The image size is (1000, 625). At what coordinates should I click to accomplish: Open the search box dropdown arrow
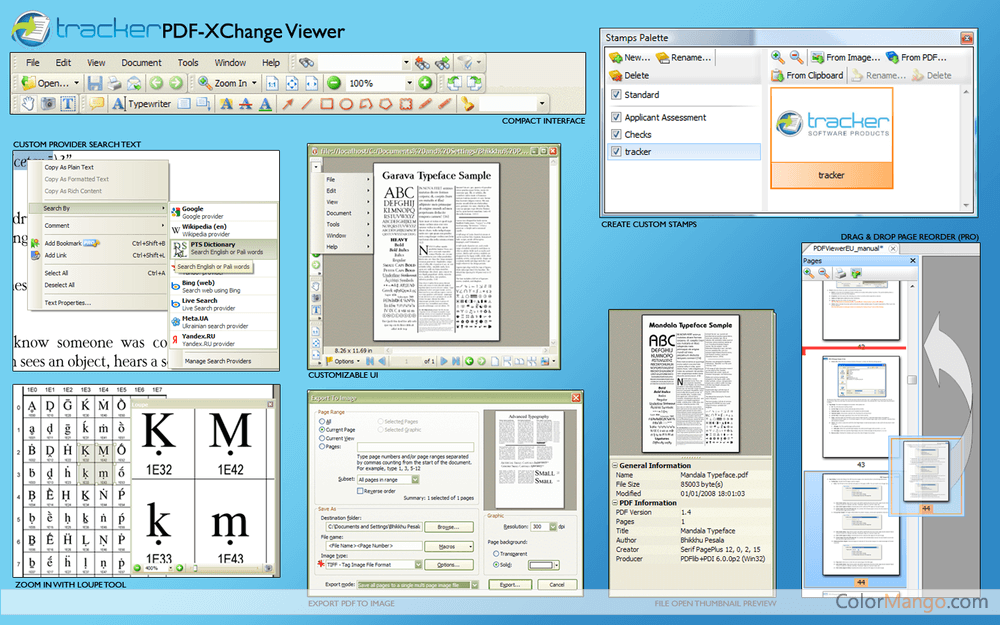(406, 62)
